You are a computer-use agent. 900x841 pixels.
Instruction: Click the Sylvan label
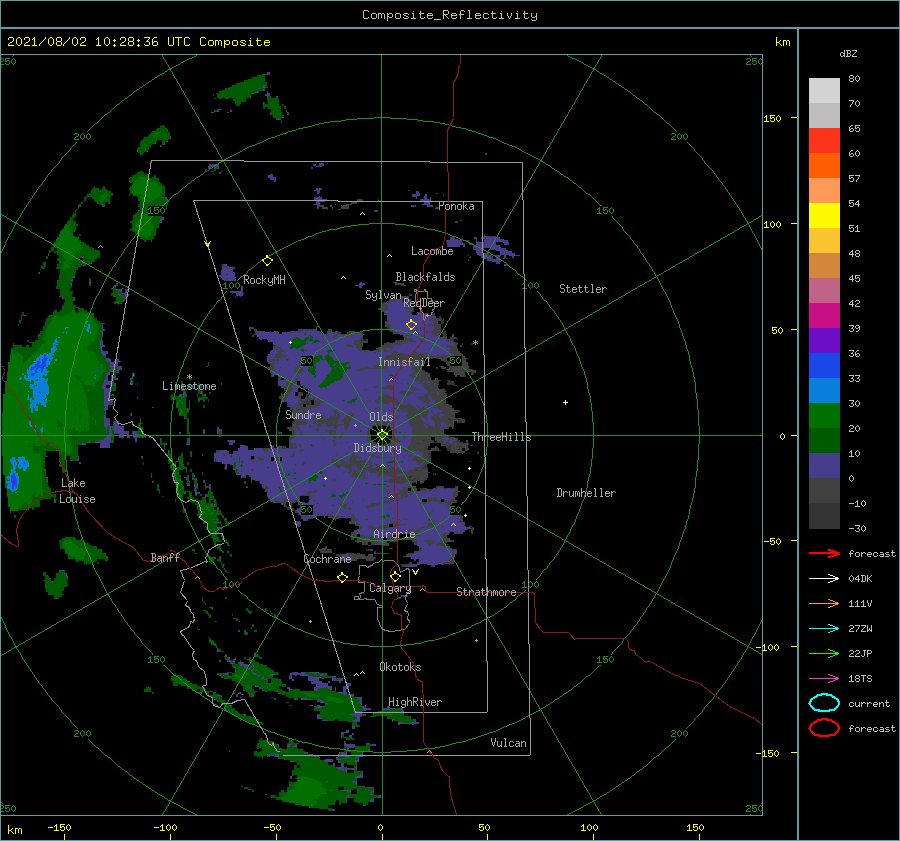(x=383, y=295)
